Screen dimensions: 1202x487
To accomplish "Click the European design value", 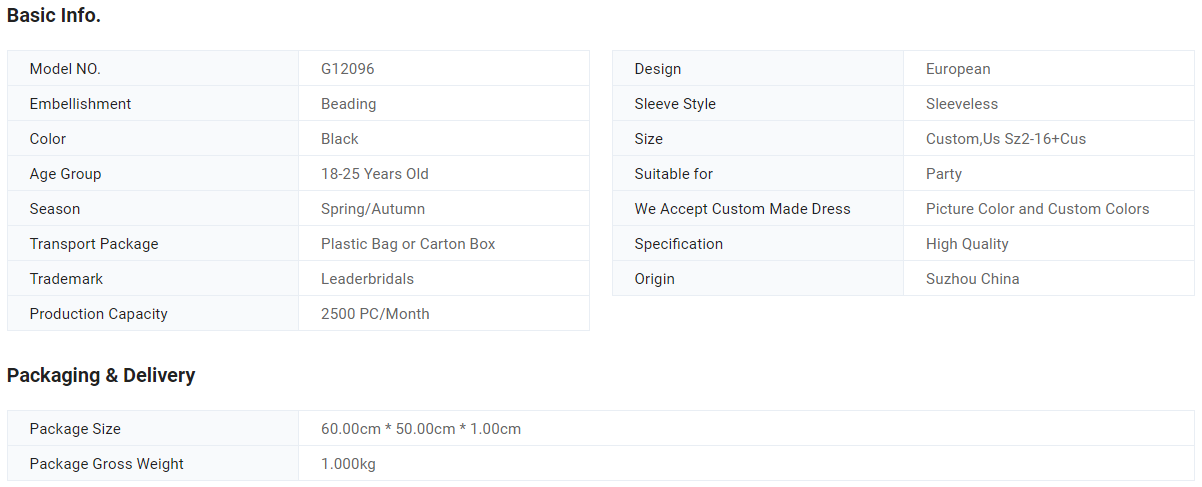I will pos(958,69).
